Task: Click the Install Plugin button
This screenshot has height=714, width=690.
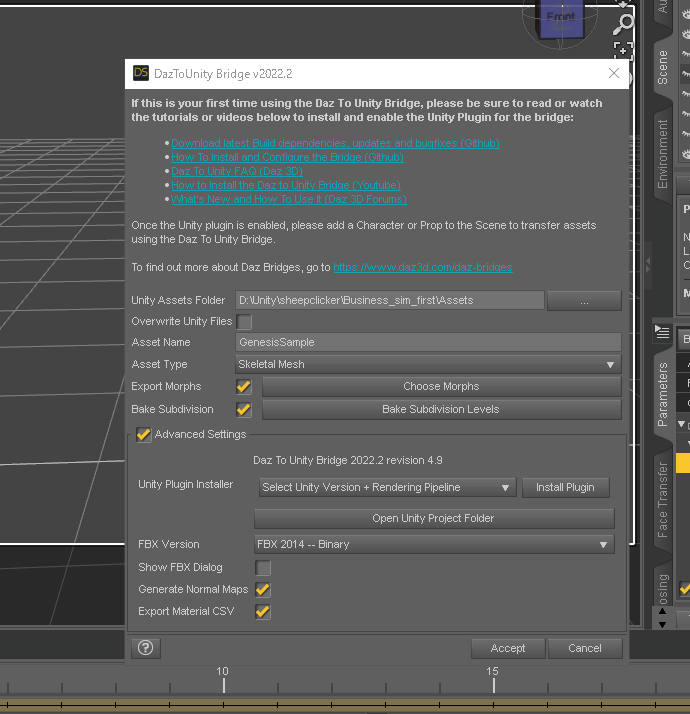Action: (x=565, y=487)
